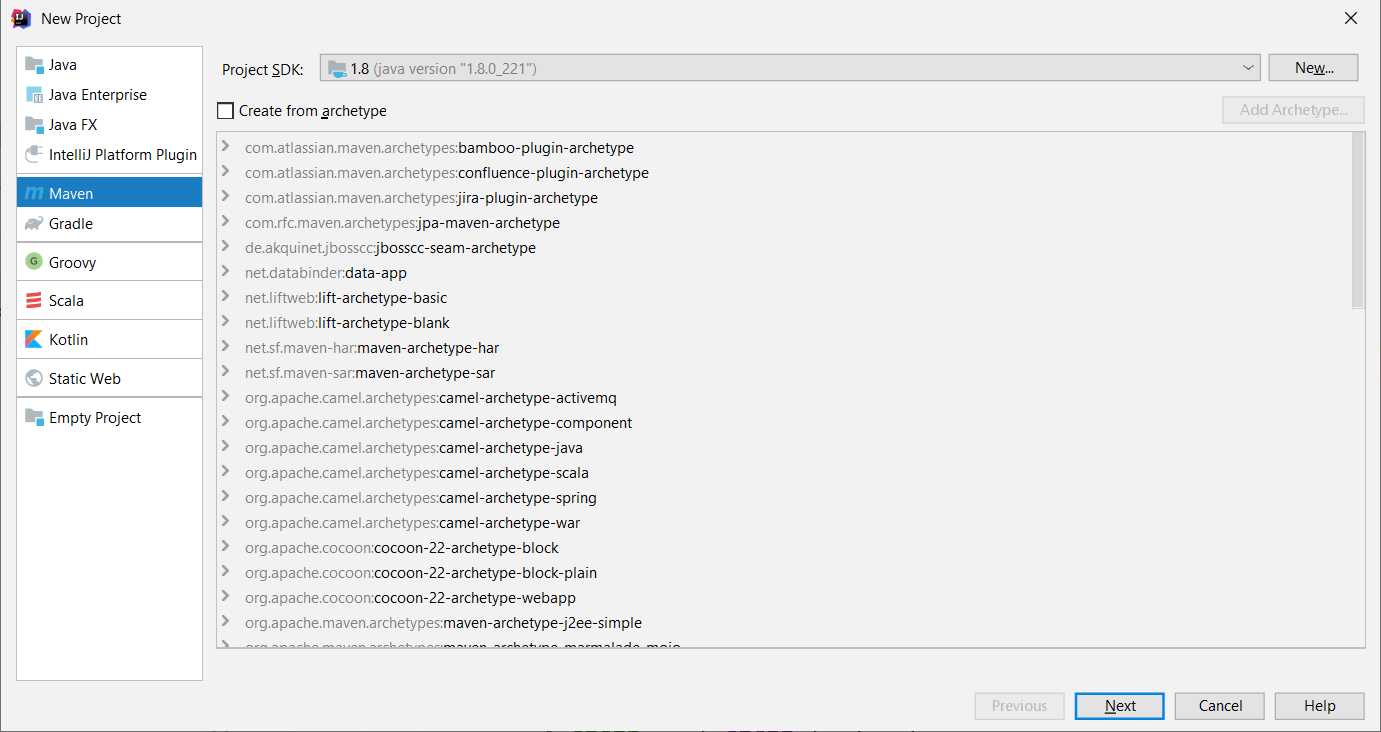Click the Maven 'm' icon
The image size is (1381, 732).
(34, 194)
